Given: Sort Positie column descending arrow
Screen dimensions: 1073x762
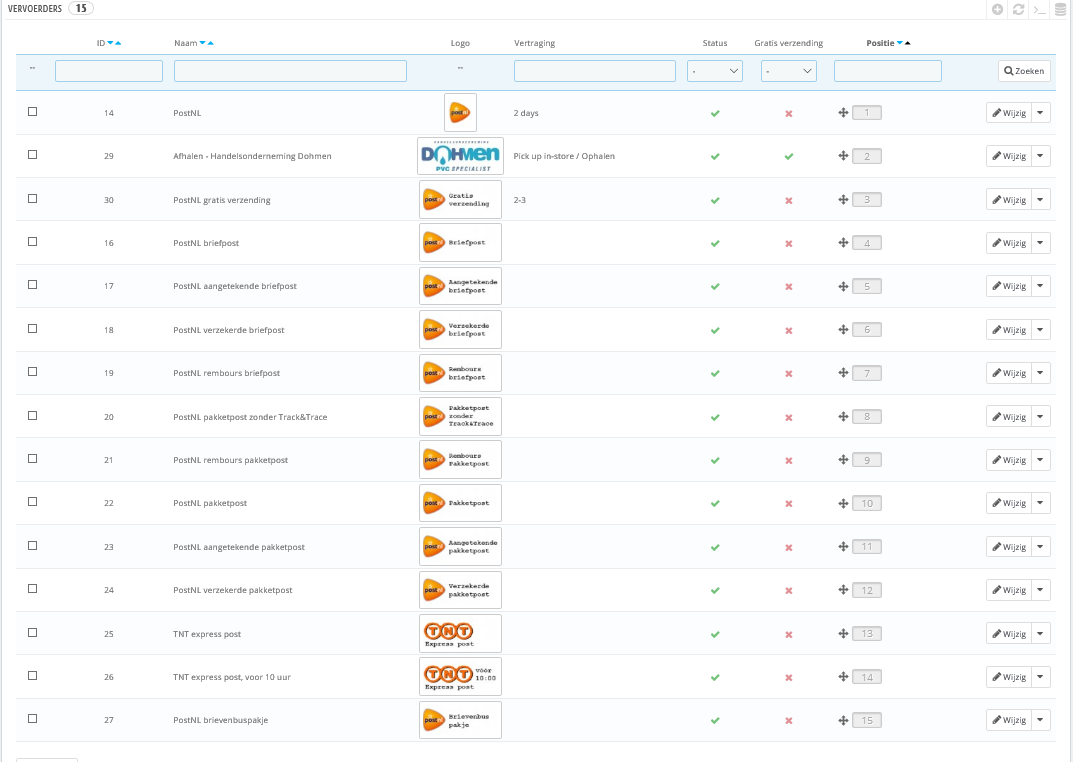Looking at the screenshot, I should 900,43.
